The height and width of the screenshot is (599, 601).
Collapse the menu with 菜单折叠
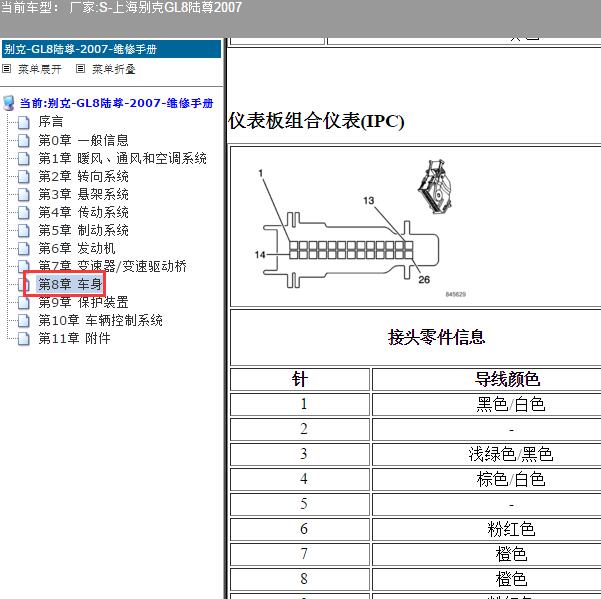point(114,69)
